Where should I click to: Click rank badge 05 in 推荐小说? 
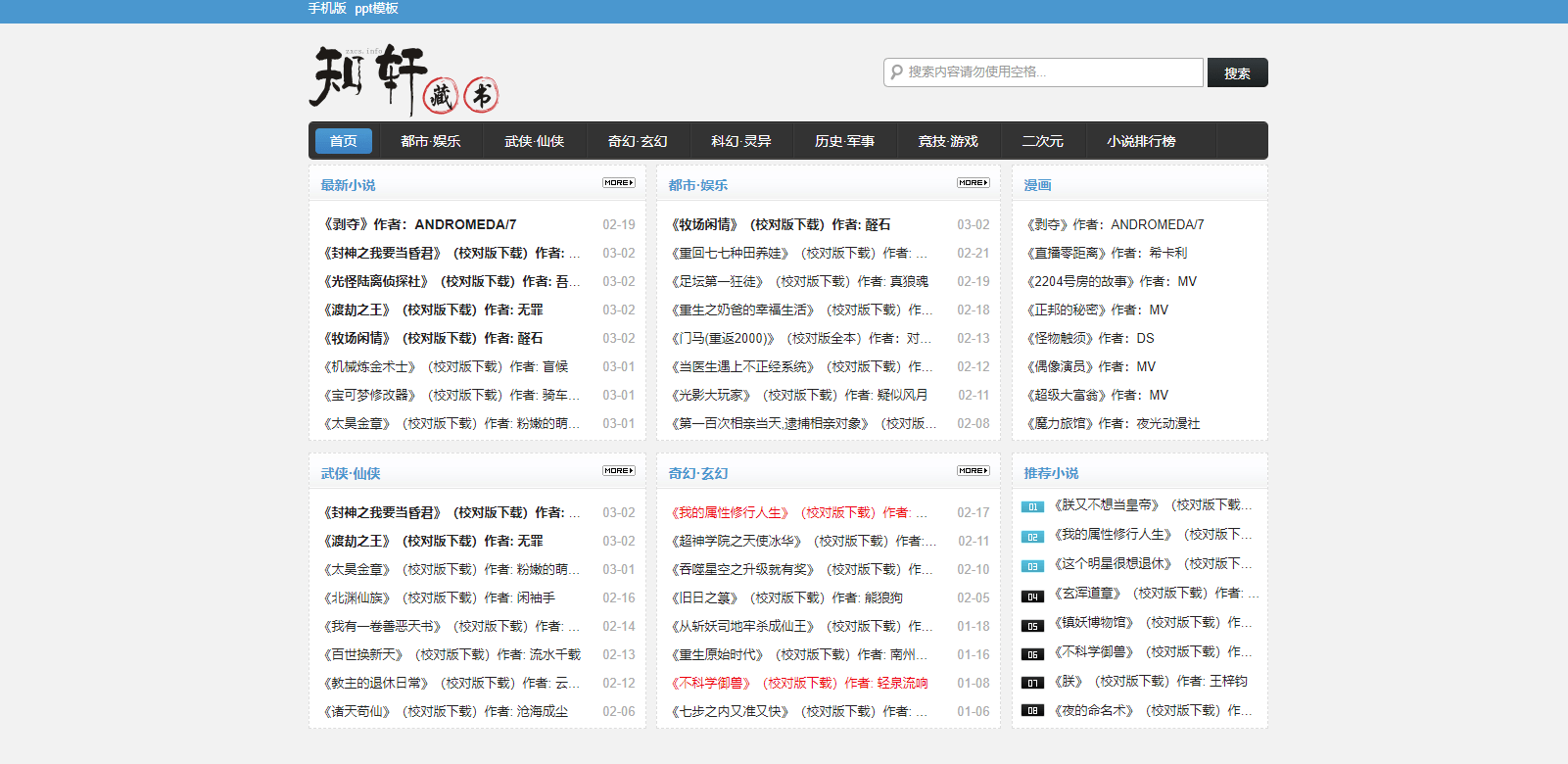tap(1032, 625)
